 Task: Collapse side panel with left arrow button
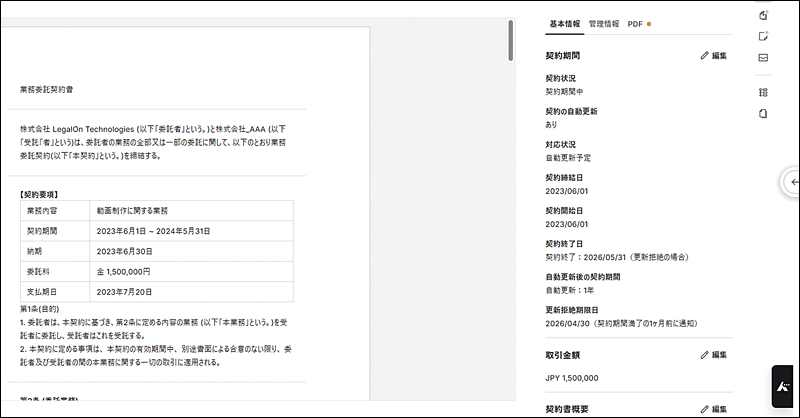point(793,181)
